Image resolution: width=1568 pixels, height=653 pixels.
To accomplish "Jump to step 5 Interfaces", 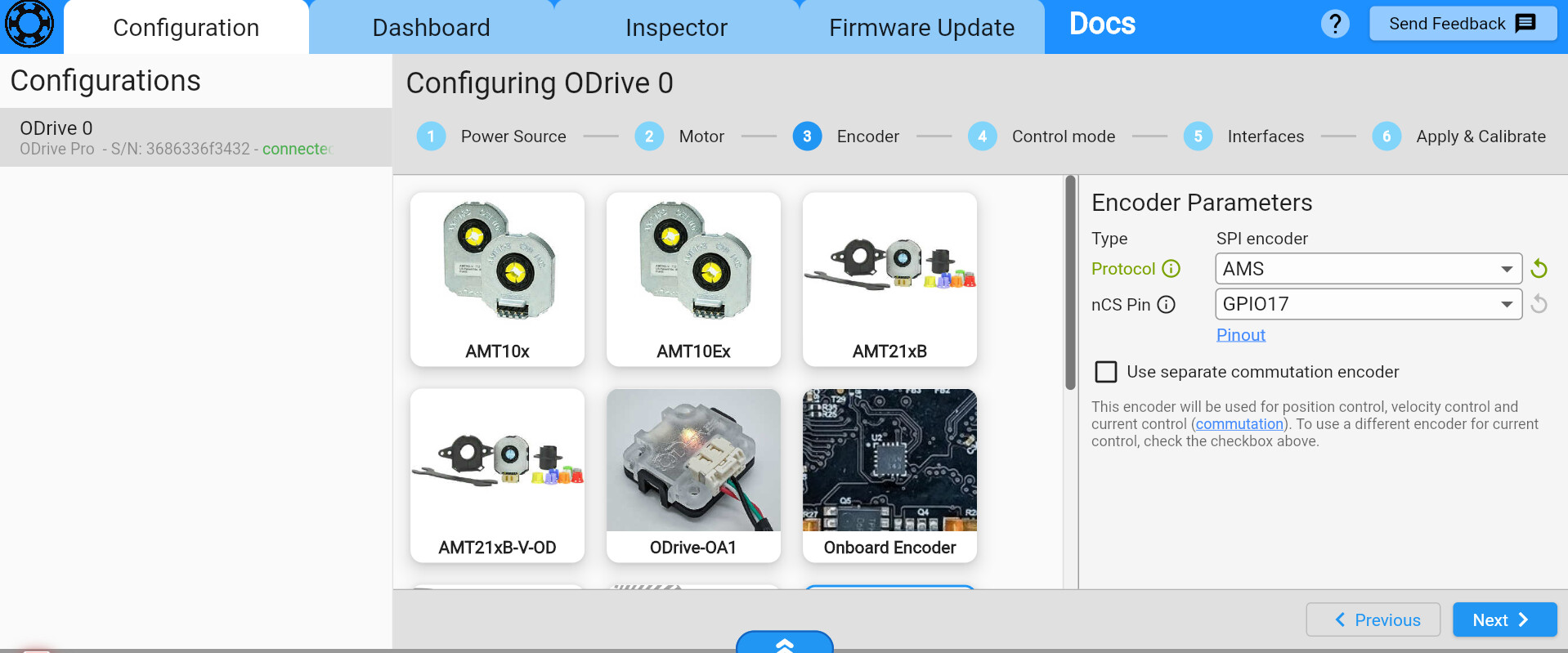I will (x=1243, y=136).
